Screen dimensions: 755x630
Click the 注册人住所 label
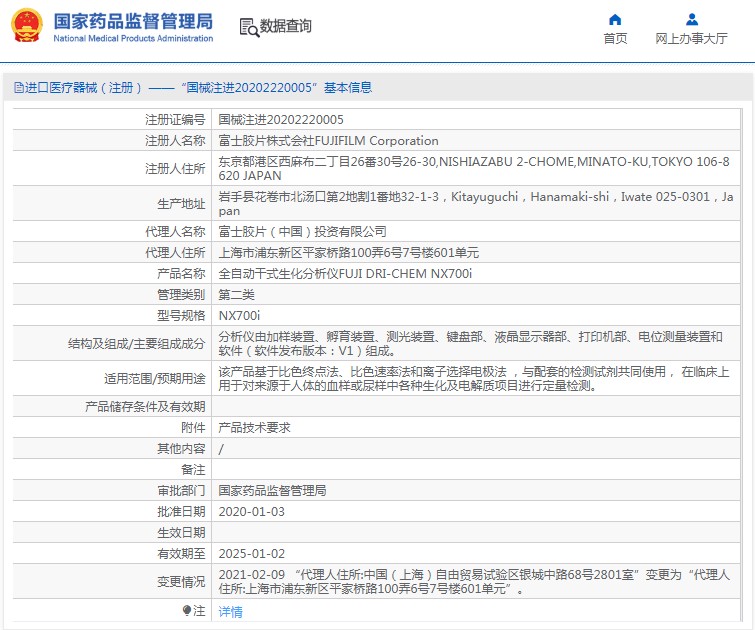pos(175,169)
